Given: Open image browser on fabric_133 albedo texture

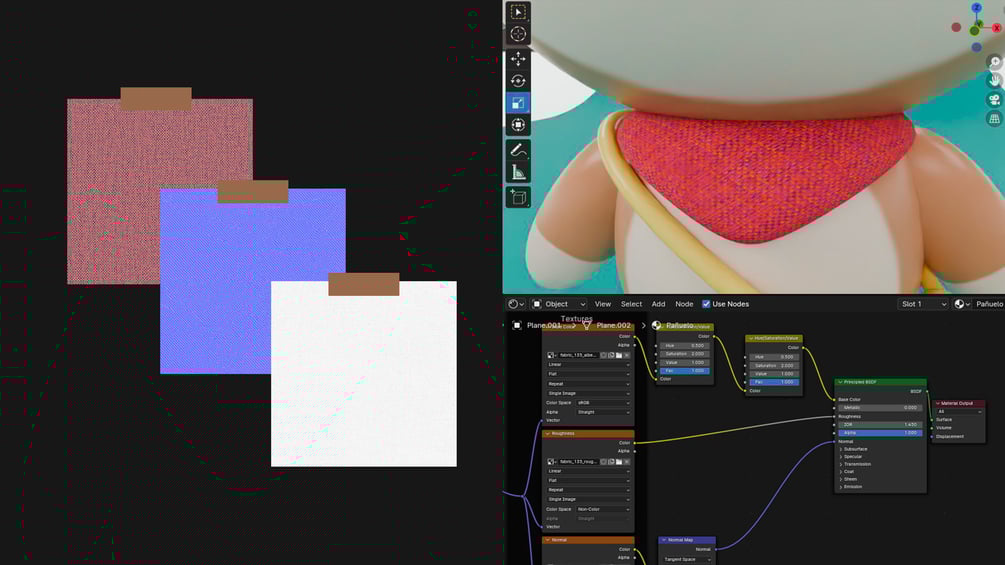Looking at the screenshot, I should [551, 355].
